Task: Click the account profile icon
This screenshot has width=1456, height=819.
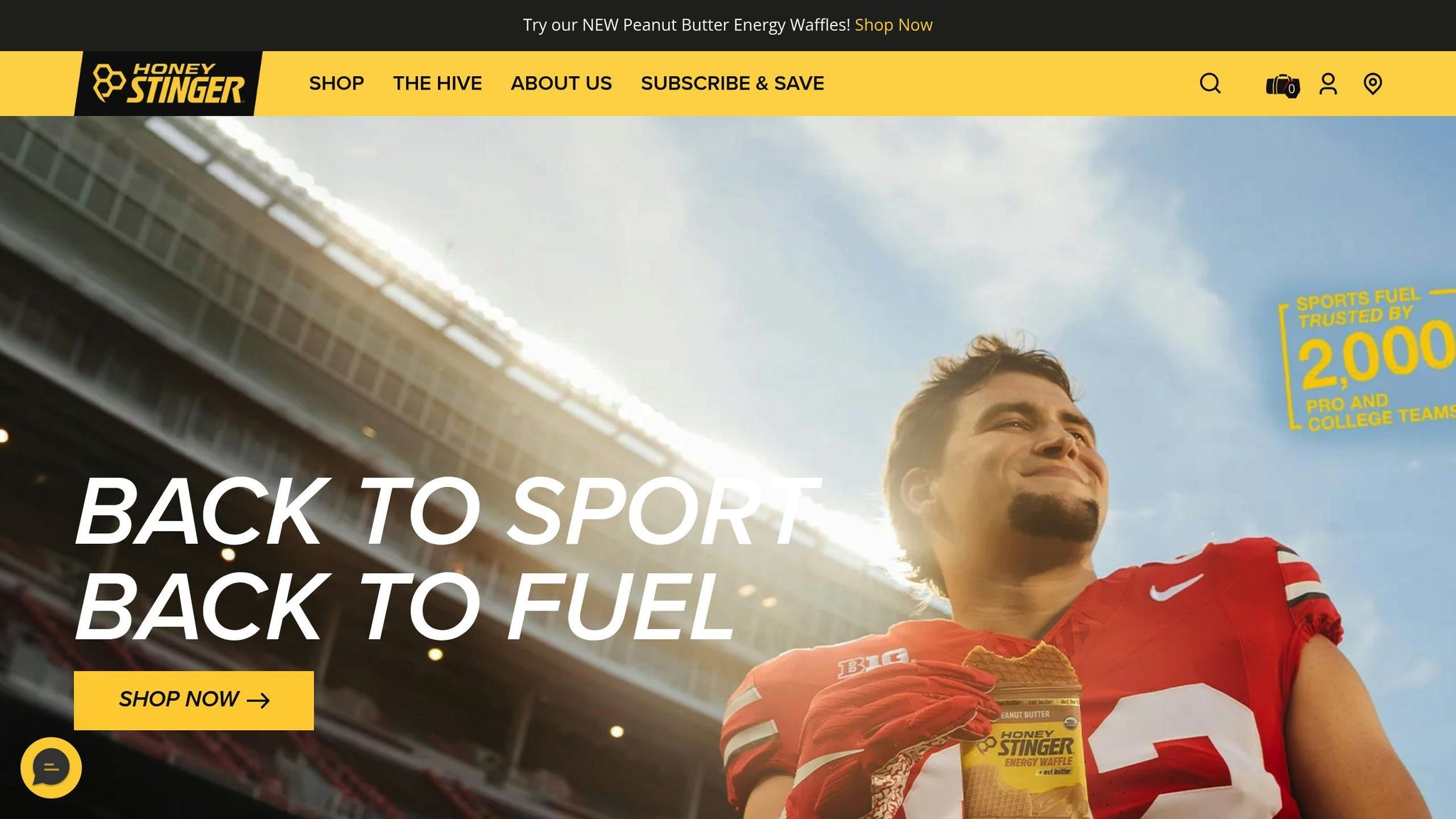Action: (1328, 84)
